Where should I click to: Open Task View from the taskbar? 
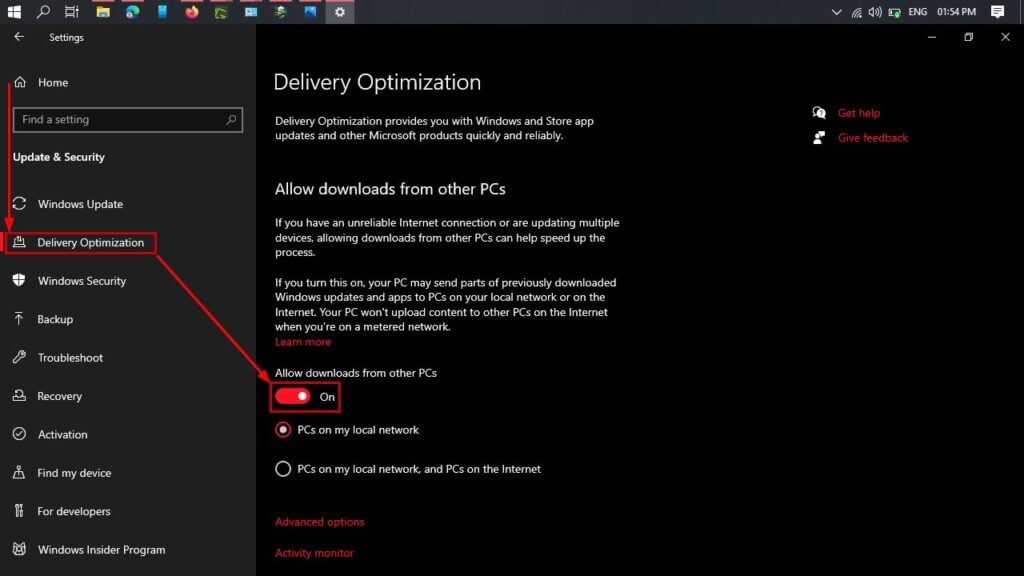pyautogui.click(x=72, y=12)
